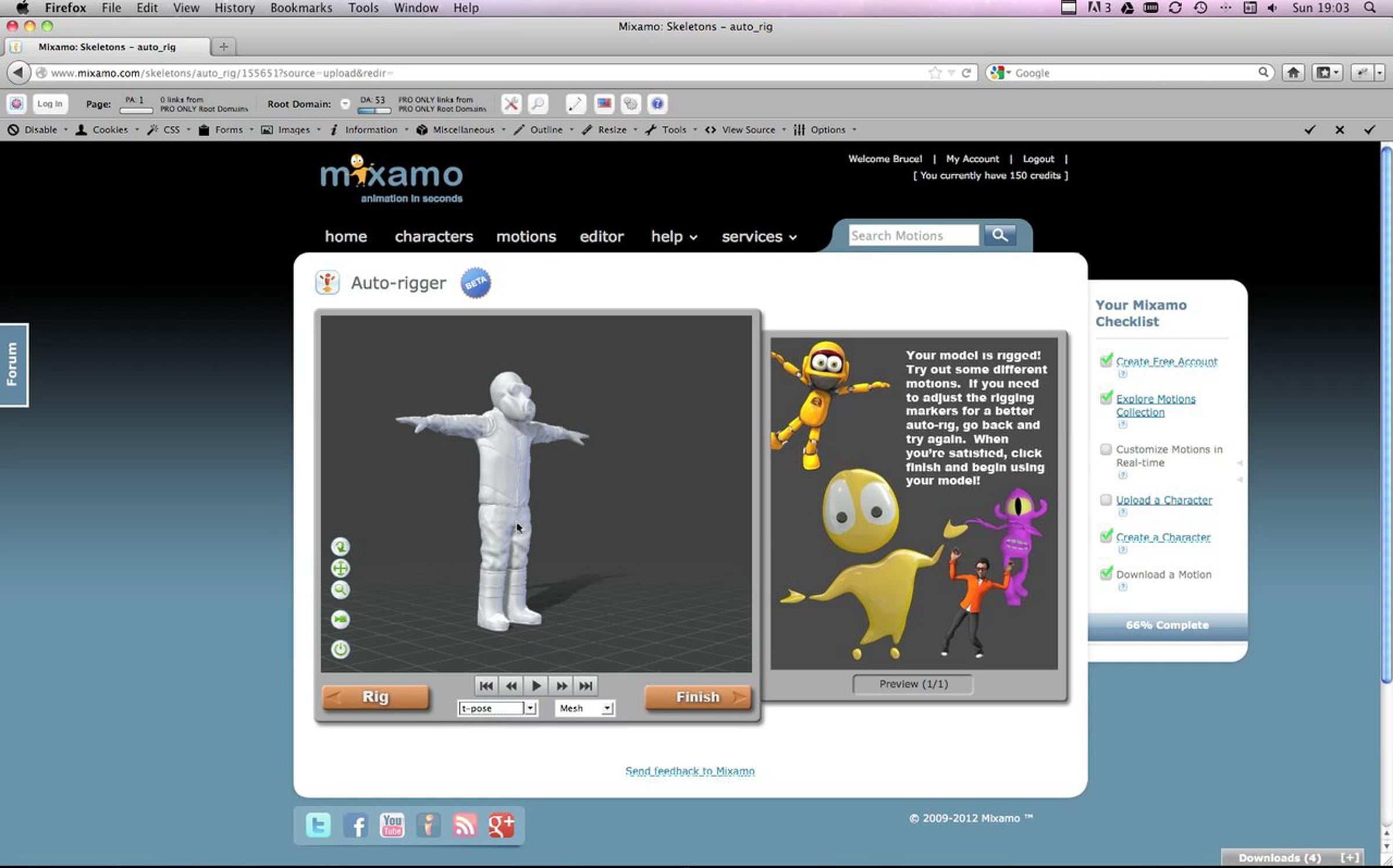Open Mixamo Google Plus icon
This screenshot has width=1393, height=868.
(501, 825)
